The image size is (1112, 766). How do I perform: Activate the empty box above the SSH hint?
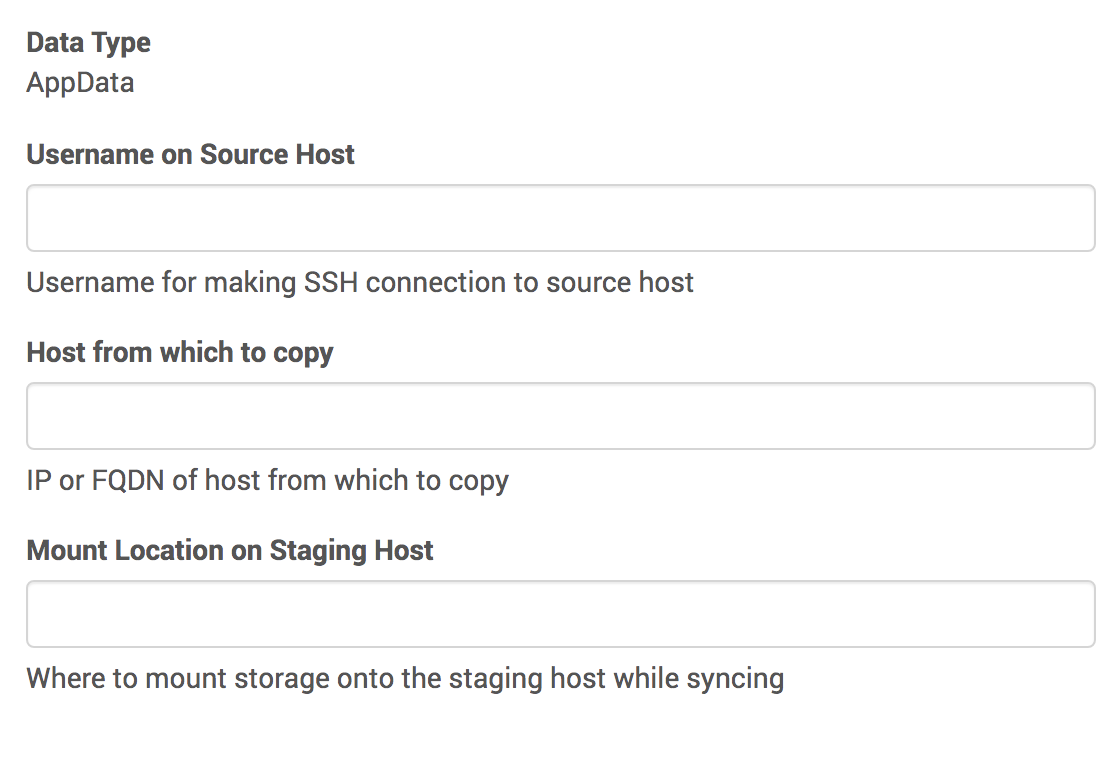(x=560, y=218)
